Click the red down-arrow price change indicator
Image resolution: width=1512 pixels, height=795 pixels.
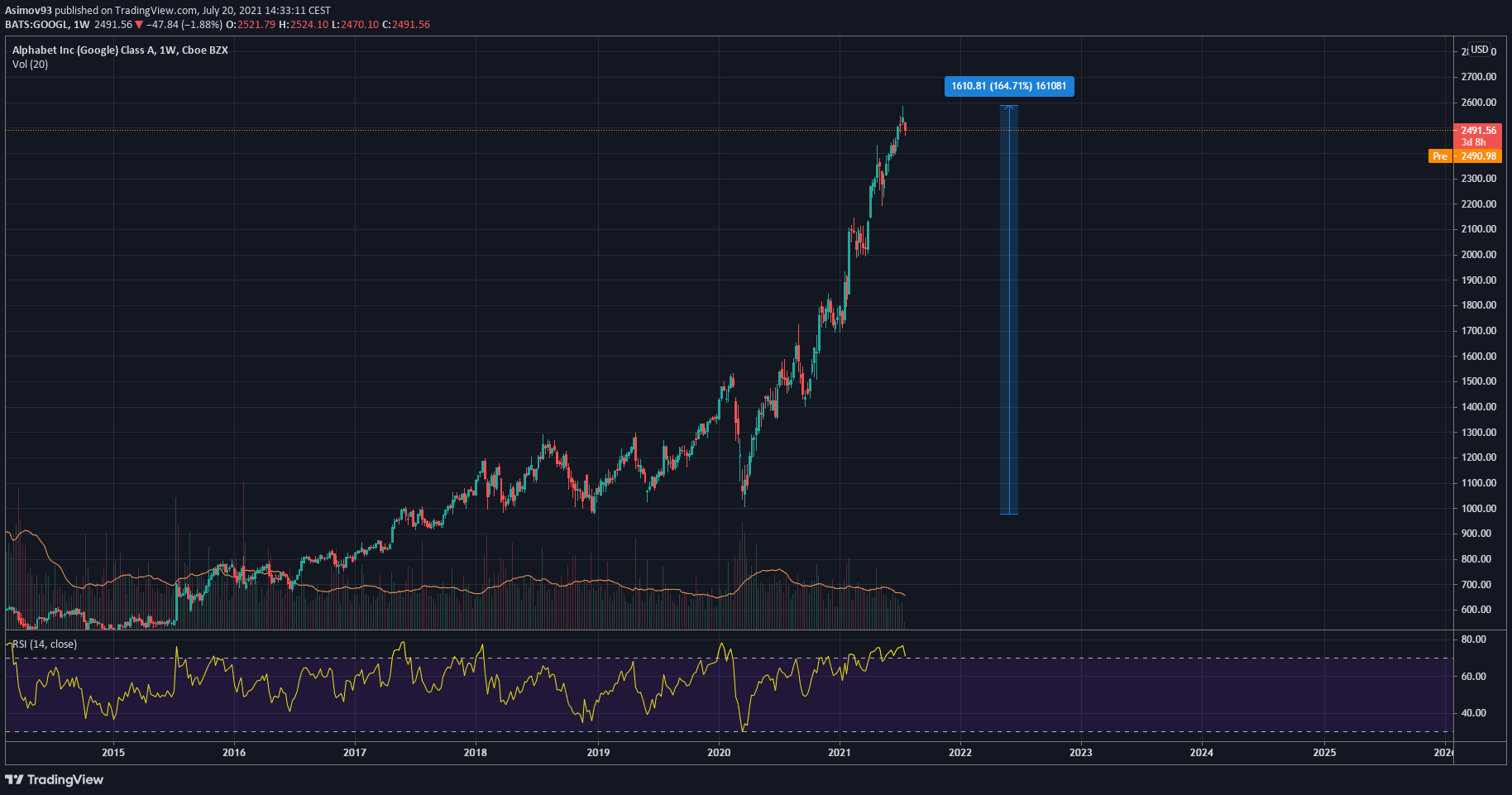139,25
